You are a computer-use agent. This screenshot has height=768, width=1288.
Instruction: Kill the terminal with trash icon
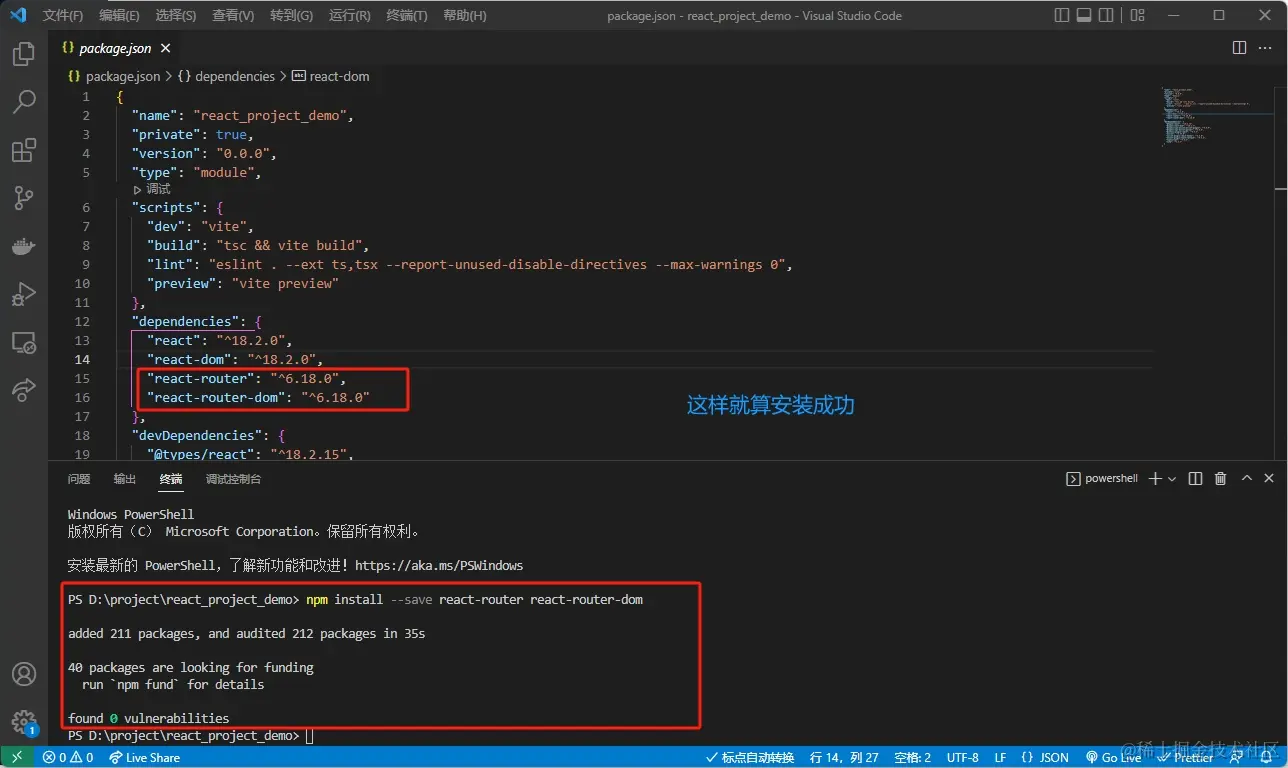tap(1220, 479)
